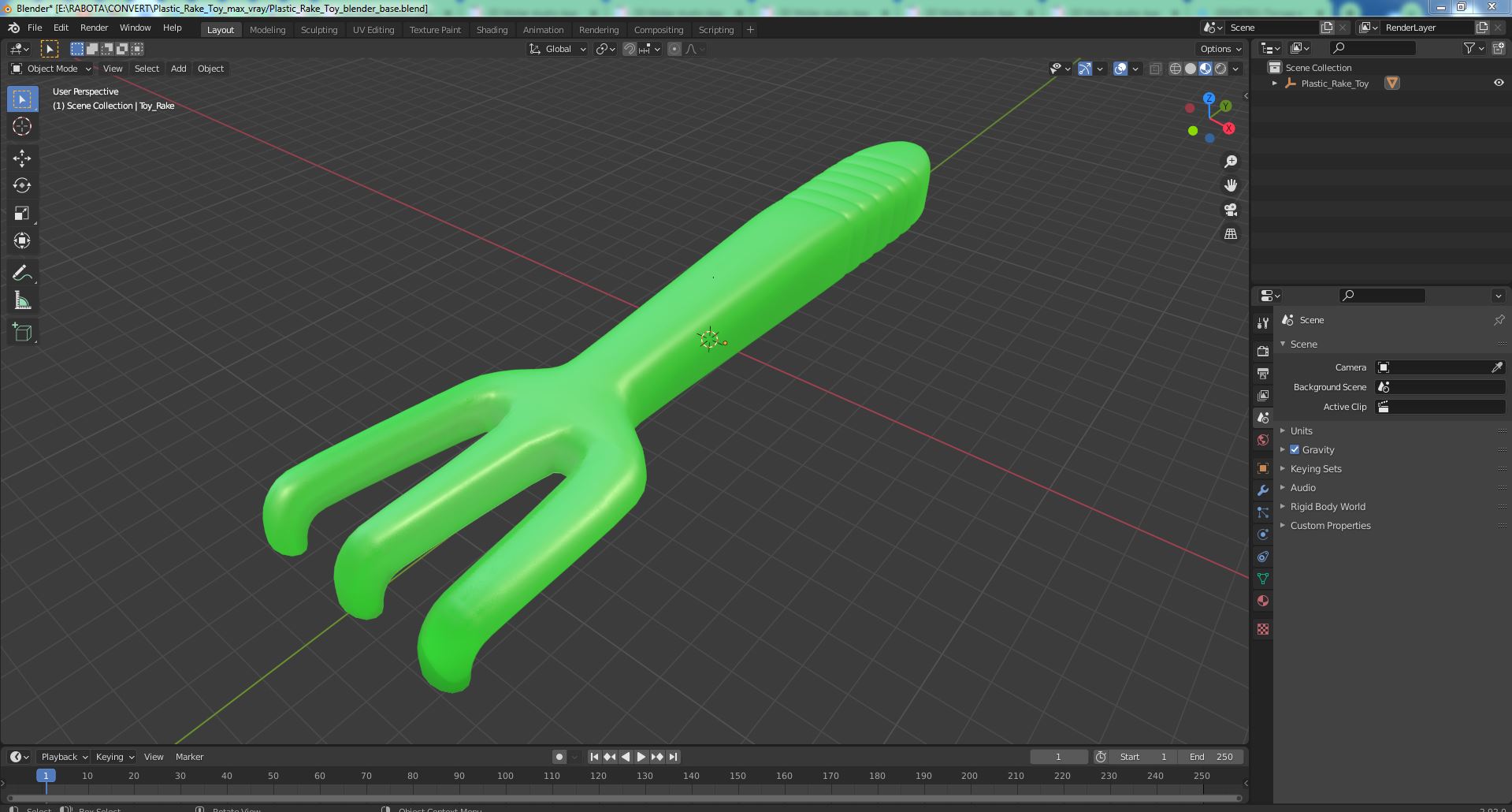1512x812 pixels.
Task: Expand the Custom Properties panel
Action: (x=1330, y=525)
